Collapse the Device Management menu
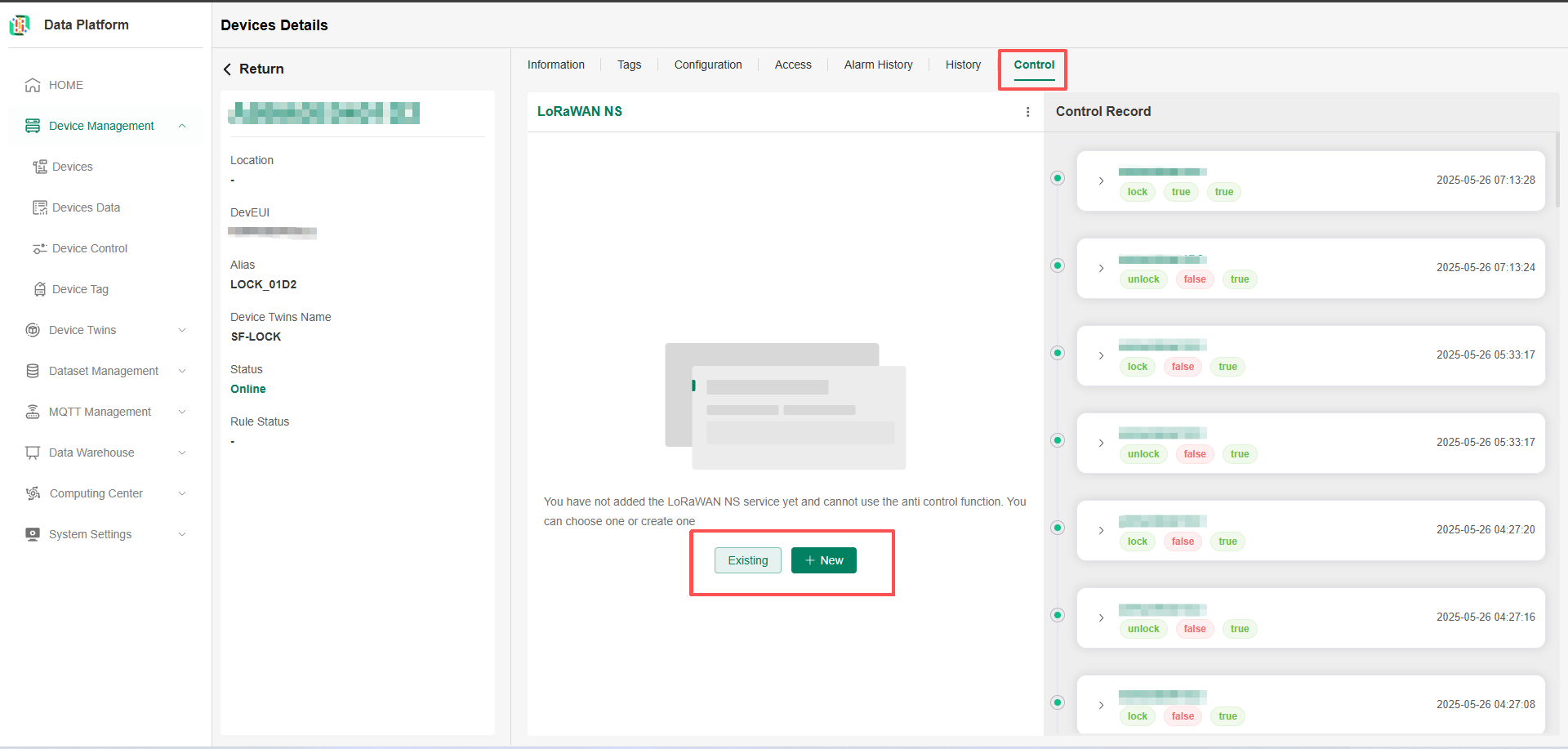 [182, 126]
